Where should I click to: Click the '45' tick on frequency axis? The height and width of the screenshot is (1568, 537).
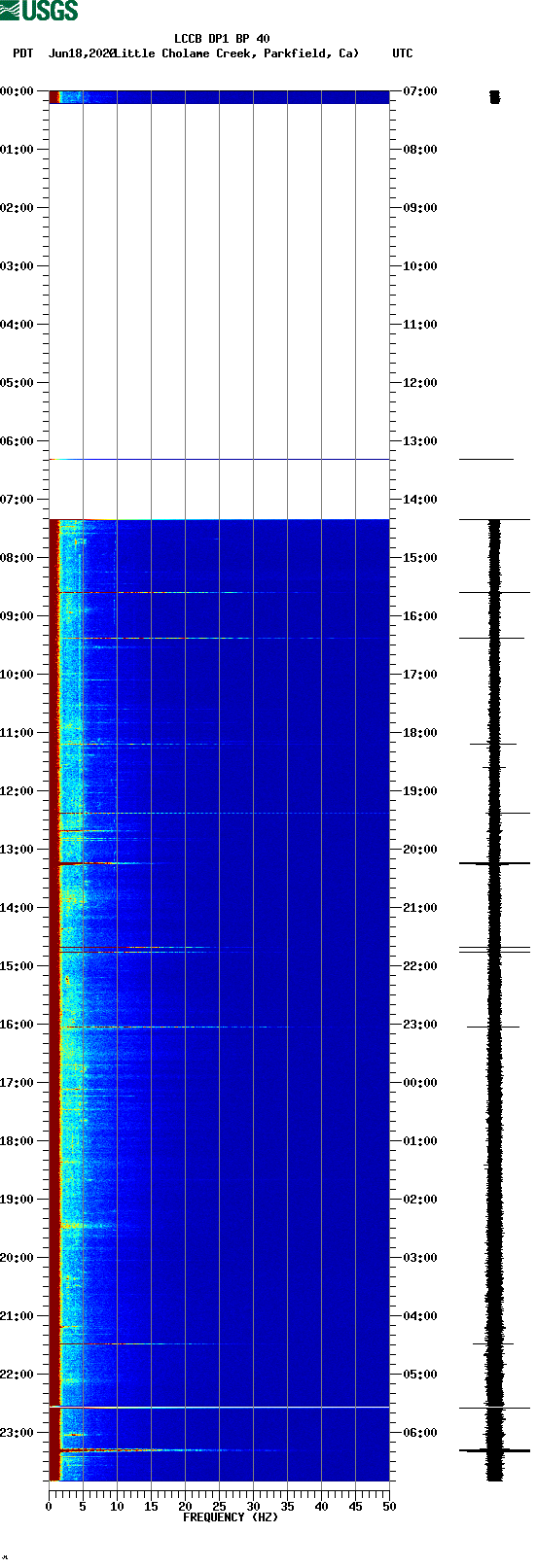click(355, 1507)
